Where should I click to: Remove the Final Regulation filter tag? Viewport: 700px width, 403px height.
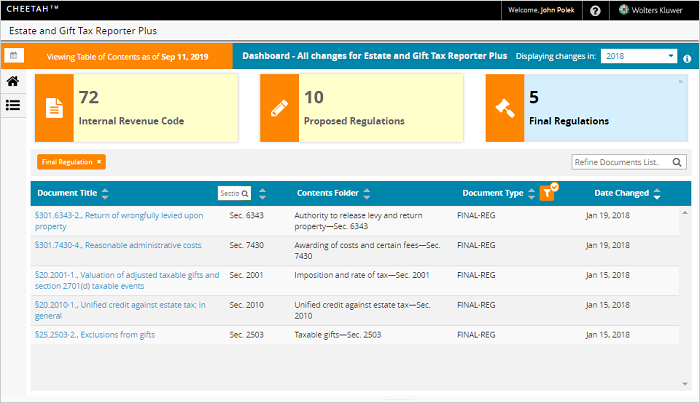pyautogui.click(x=99, y=161)
